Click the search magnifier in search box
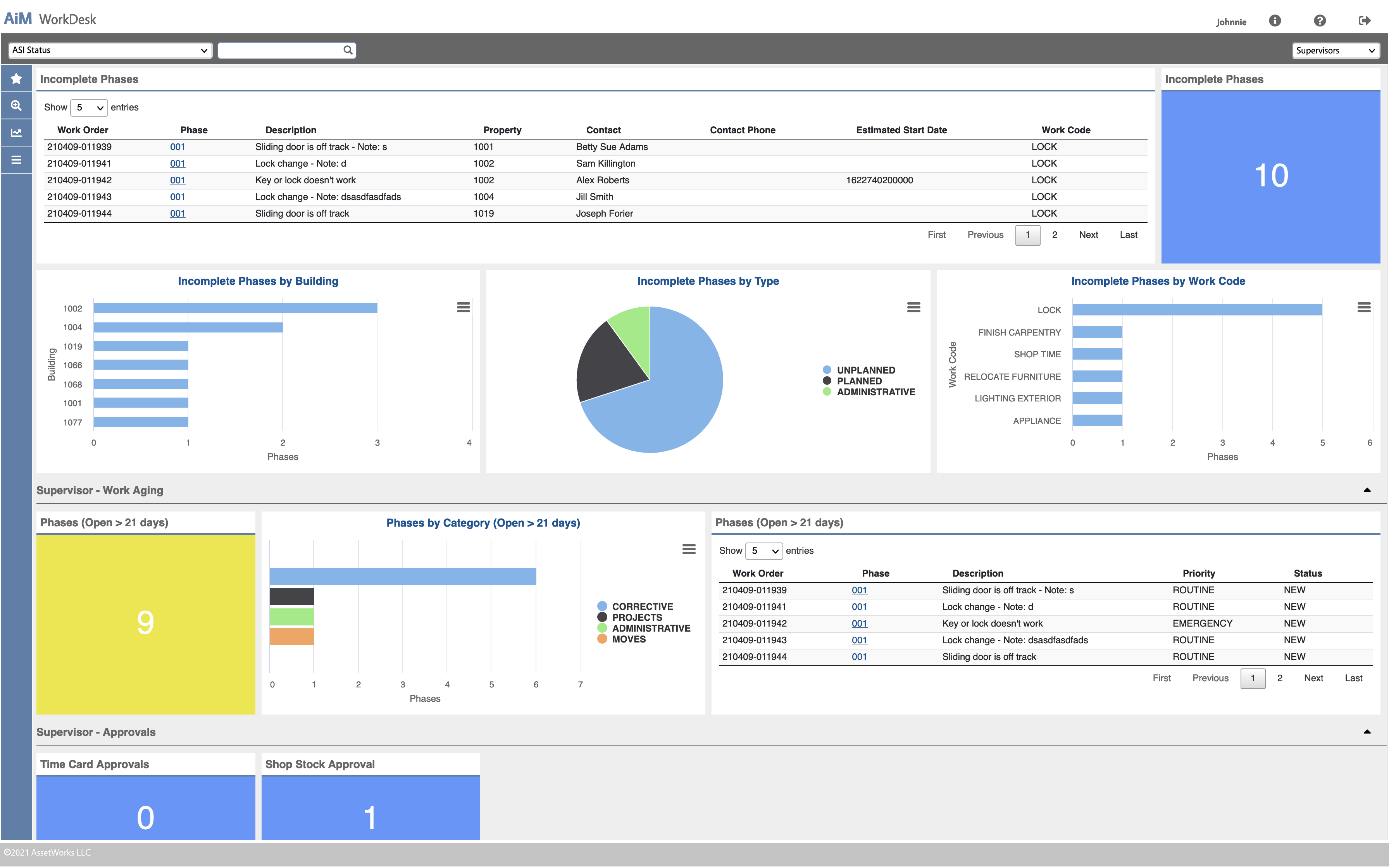1389x868 pixels. click(347, 50)
